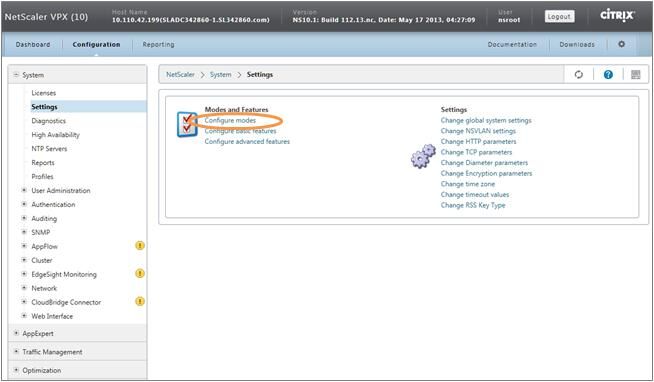Select Profiles in the System tree

[x=43, y=177]
